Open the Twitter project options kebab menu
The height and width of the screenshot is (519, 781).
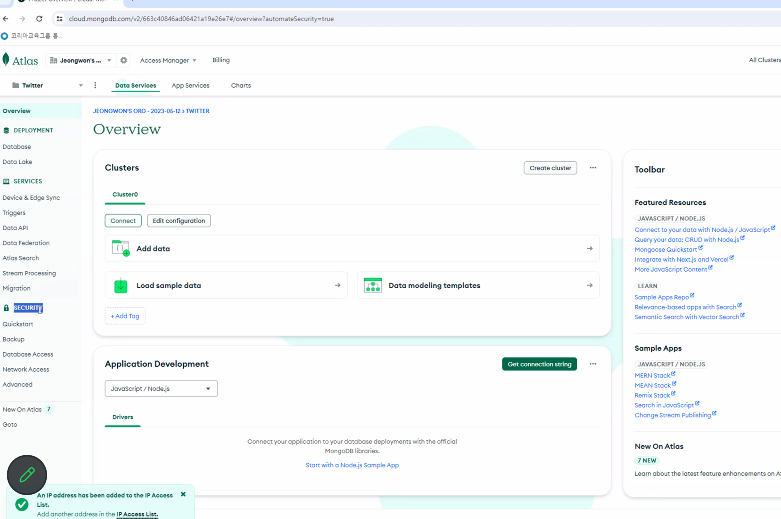(95, 85)
